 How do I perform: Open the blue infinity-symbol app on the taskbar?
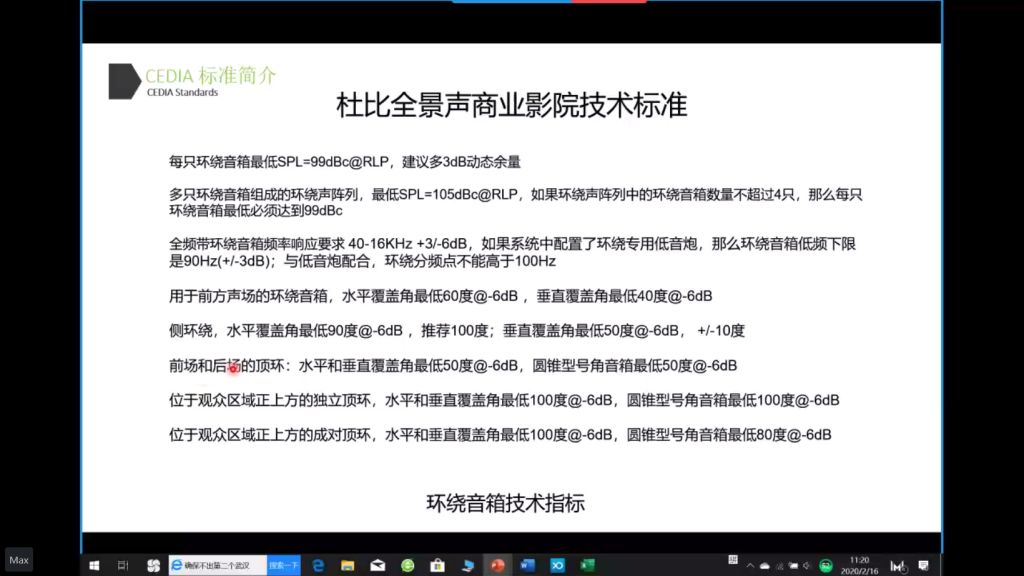click(557, 566)
